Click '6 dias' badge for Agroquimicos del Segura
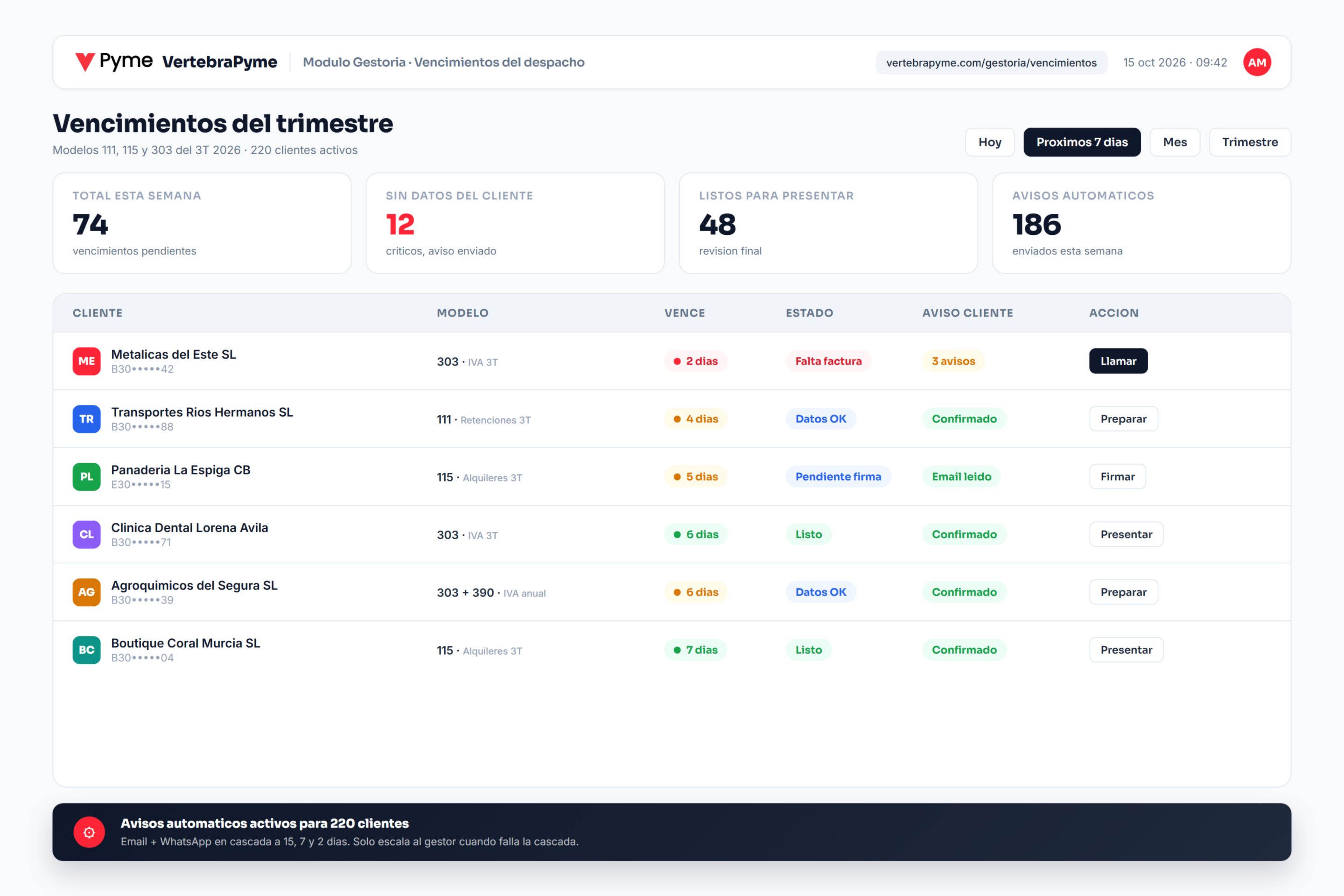 695,592
